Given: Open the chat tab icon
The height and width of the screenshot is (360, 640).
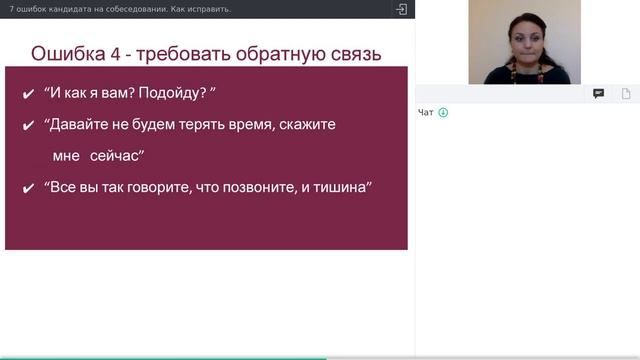Looking at the screenshot, I should [x=598, y=94].
